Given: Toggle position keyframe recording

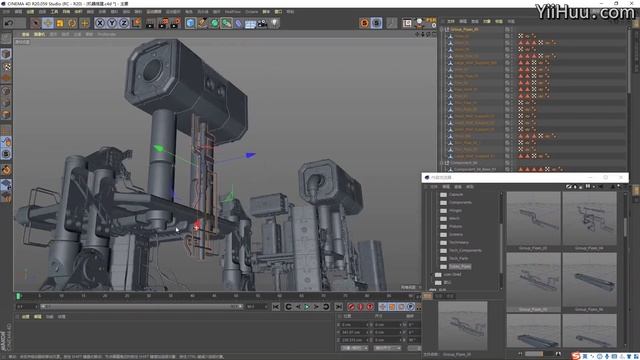Looking at the screenshot, I should click(x=382, y=307).
